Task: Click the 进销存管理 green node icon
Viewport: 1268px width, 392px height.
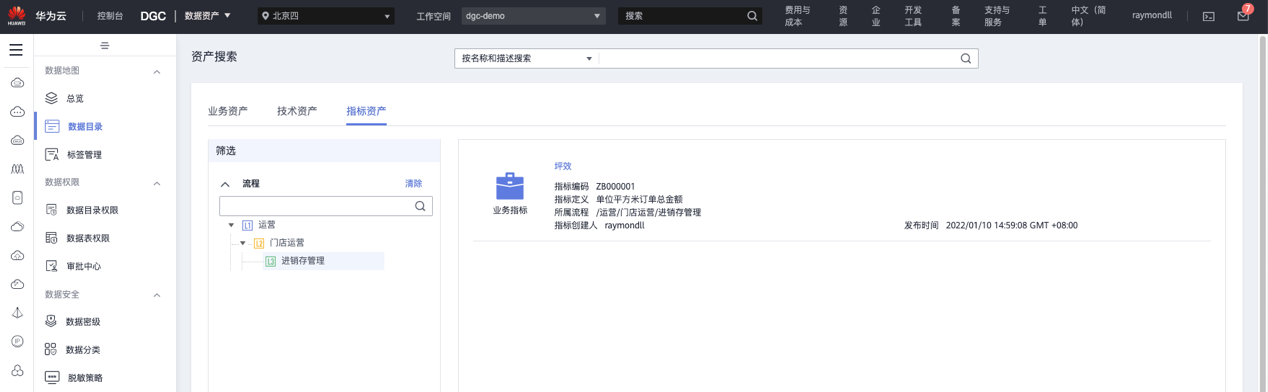Action: tap(270, 261)
